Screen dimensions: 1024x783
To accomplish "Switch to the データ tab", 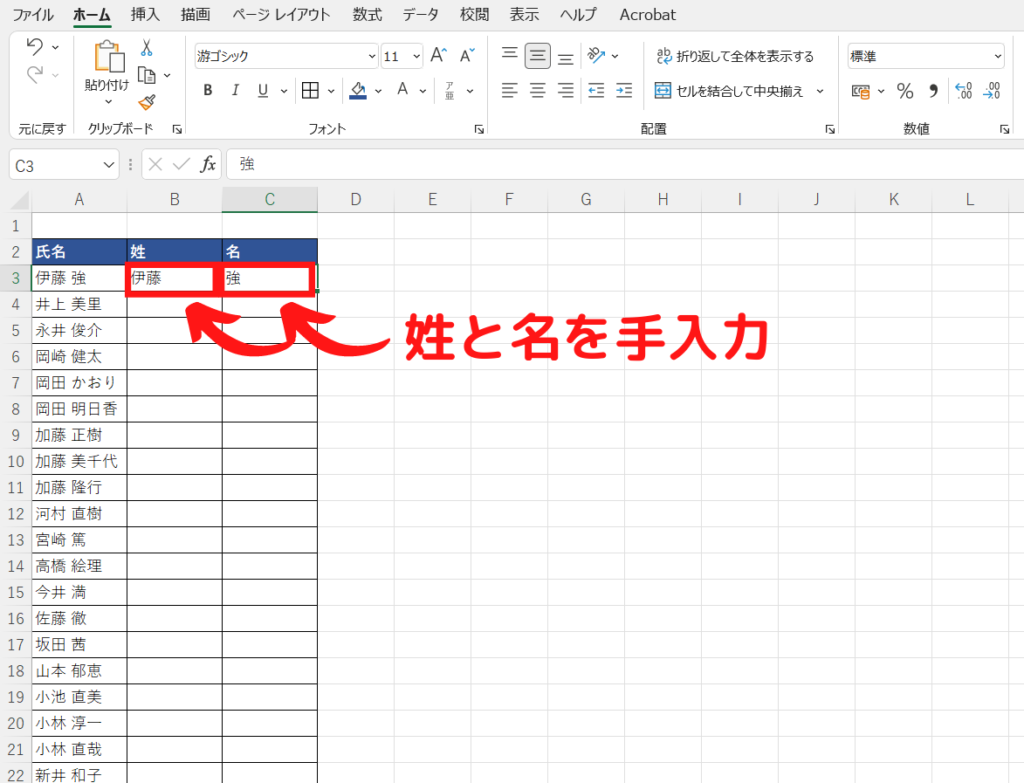I will (x=421, y=14).
